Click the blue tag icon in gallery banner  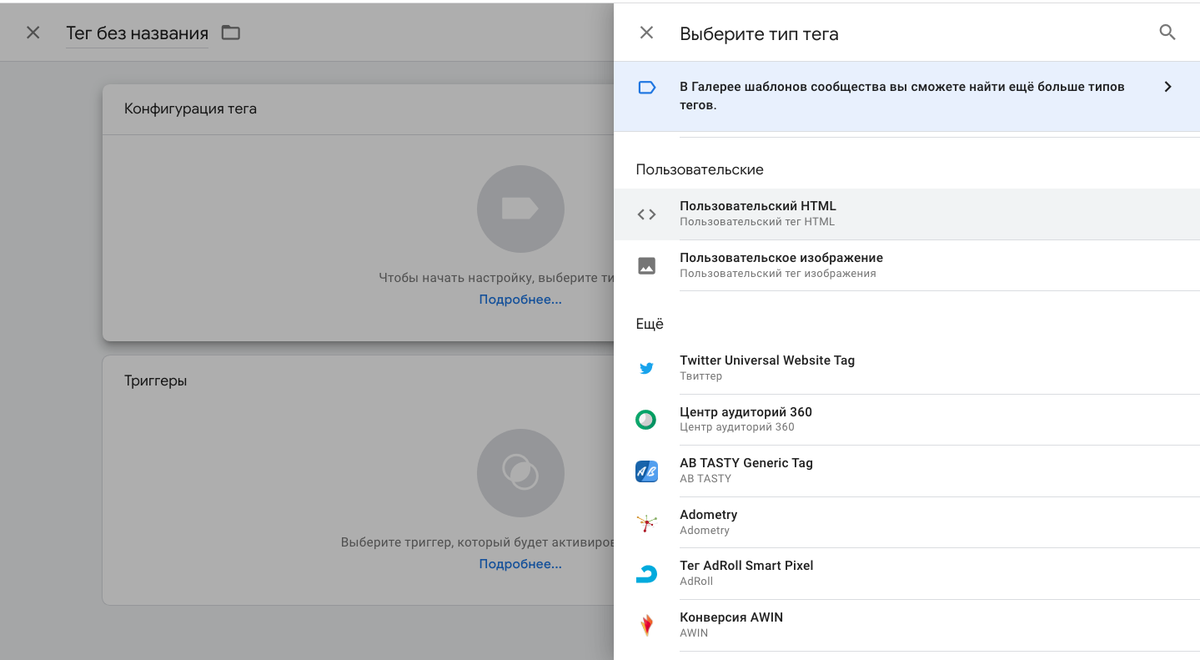(647, 88)
